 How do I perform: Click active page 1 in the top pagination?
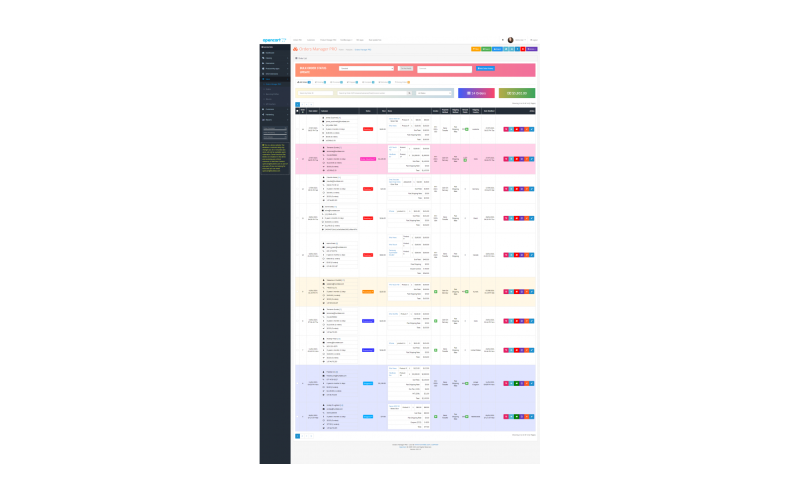[297, 105]
